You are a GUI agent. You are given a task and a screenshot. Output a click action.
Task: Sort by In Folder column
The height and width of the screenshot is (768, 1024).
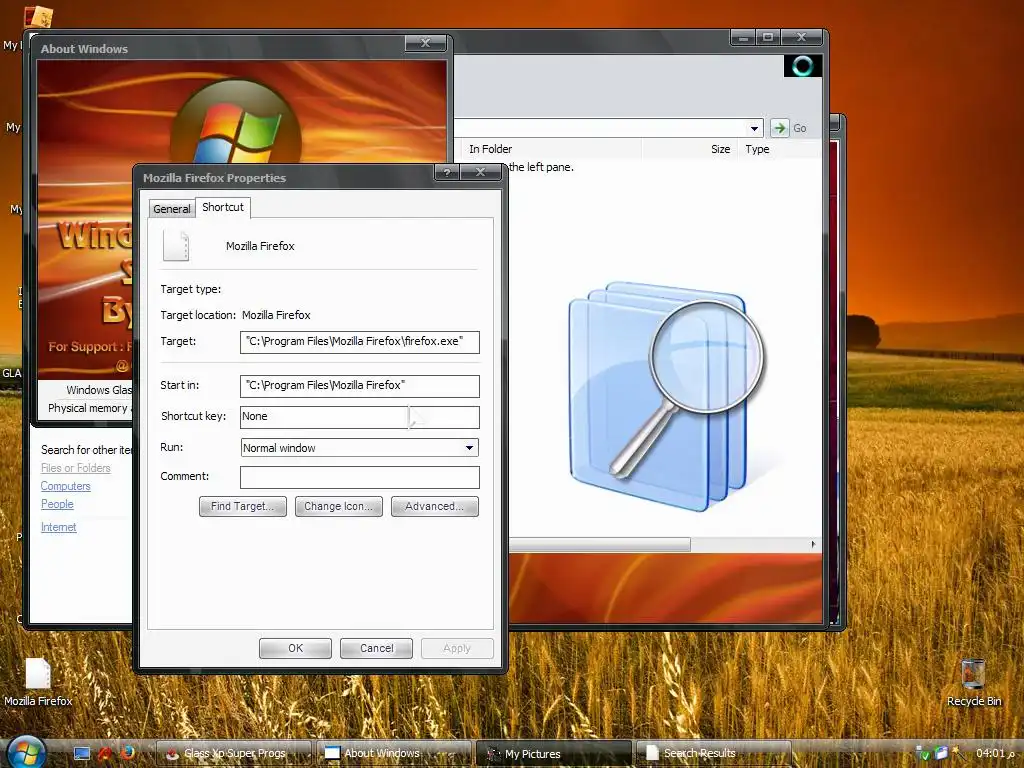490,149
